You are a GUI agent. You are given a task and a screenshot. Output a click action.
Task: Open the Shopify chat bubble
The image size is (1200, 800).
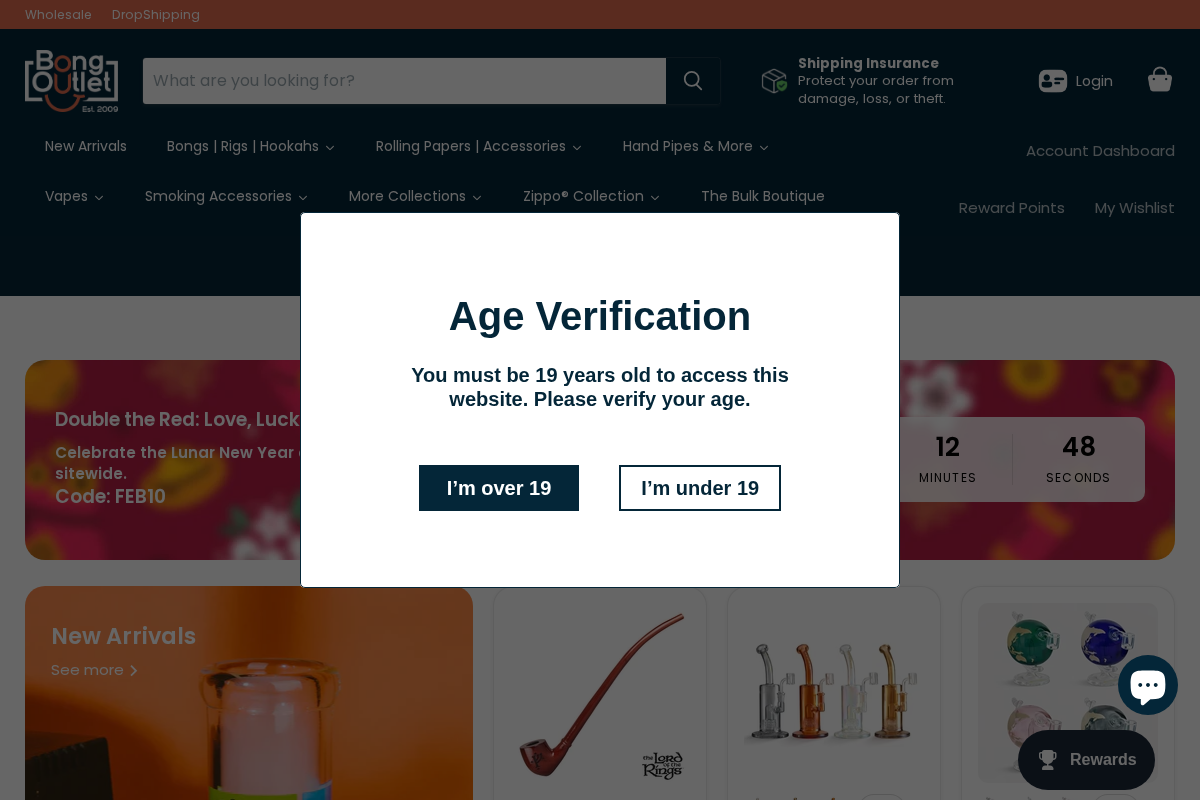tap(1147, 685)
